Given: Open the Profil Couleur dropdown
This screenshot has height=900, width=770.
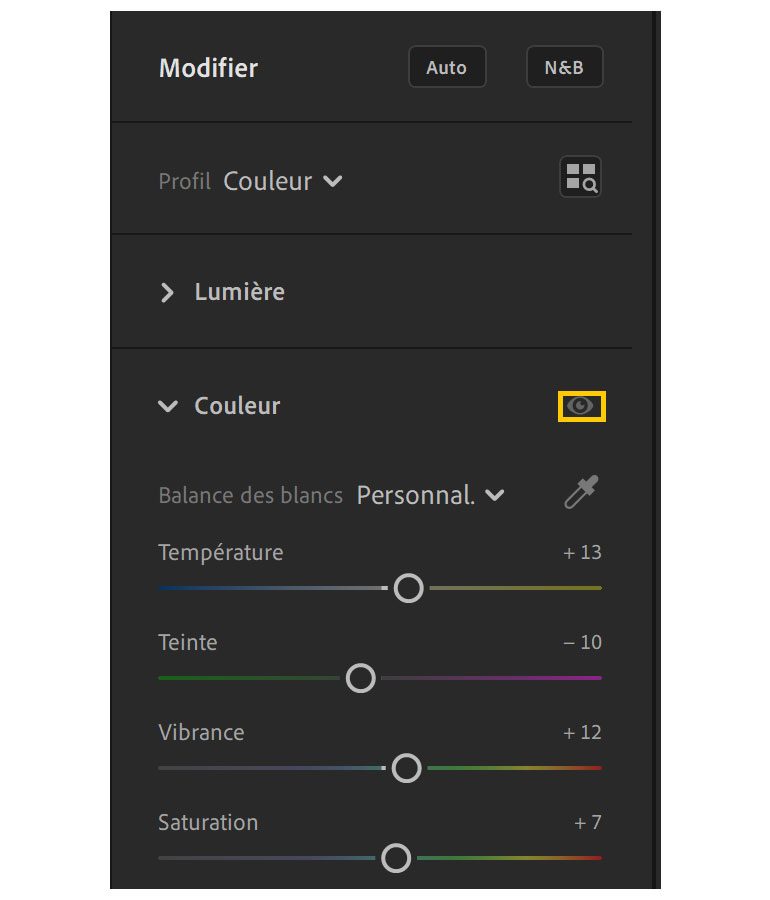Looking at the screenshot, I should pos(283,181).
